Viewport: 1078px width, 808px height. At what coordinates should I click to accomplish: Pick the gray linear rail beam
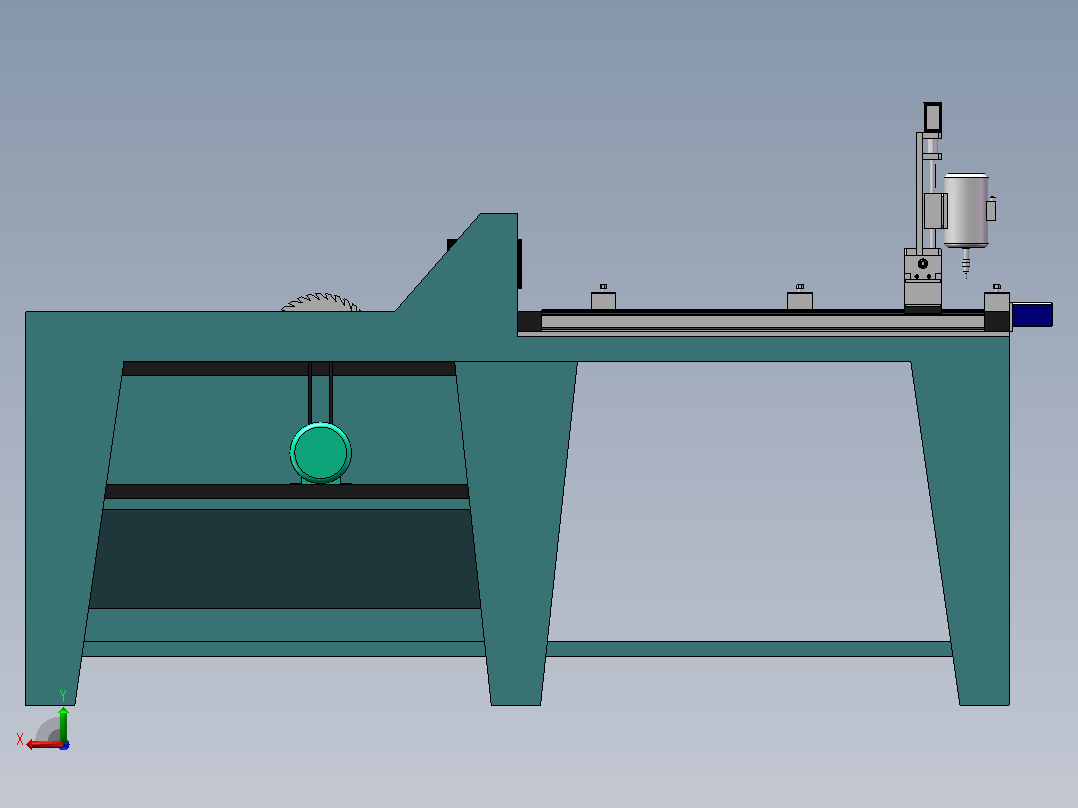[762, 322]
